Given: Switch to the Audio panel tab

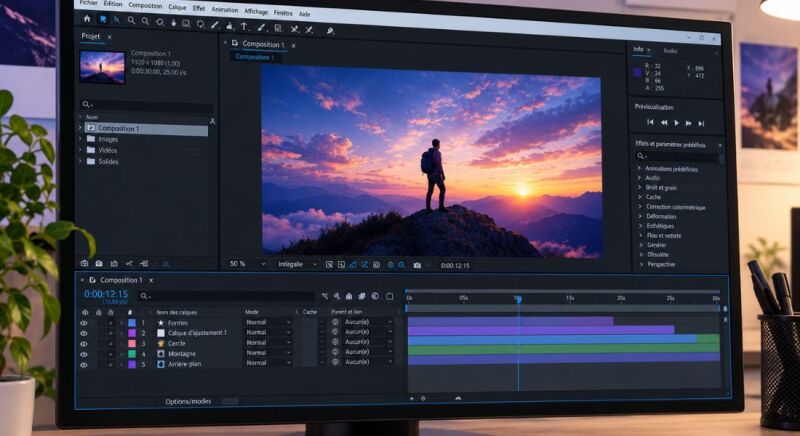Looking at the screenshot, I should (670, 50).
